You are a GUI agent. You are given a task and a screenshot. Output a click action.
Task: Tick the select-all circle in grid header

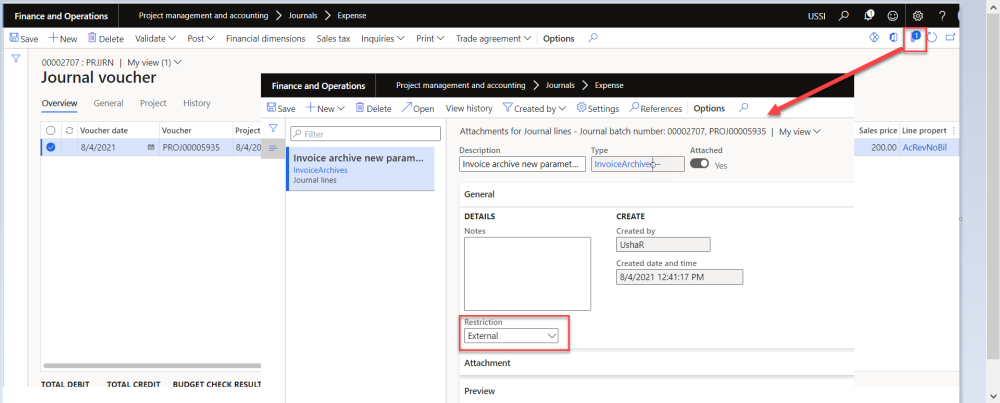[x=50, y=130]
